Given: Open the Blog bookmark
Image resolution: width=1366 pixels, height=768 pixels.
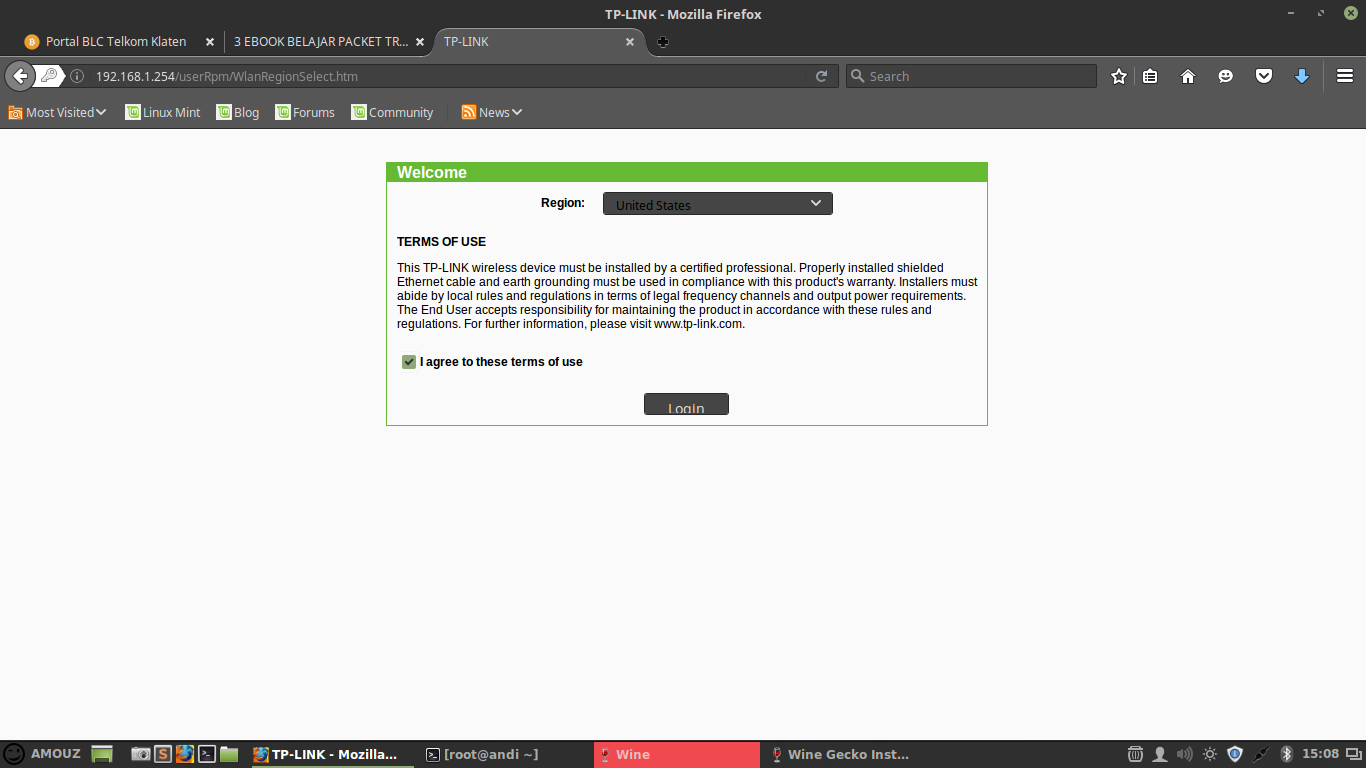Looking at the screenshot, I should coord(238,112).
